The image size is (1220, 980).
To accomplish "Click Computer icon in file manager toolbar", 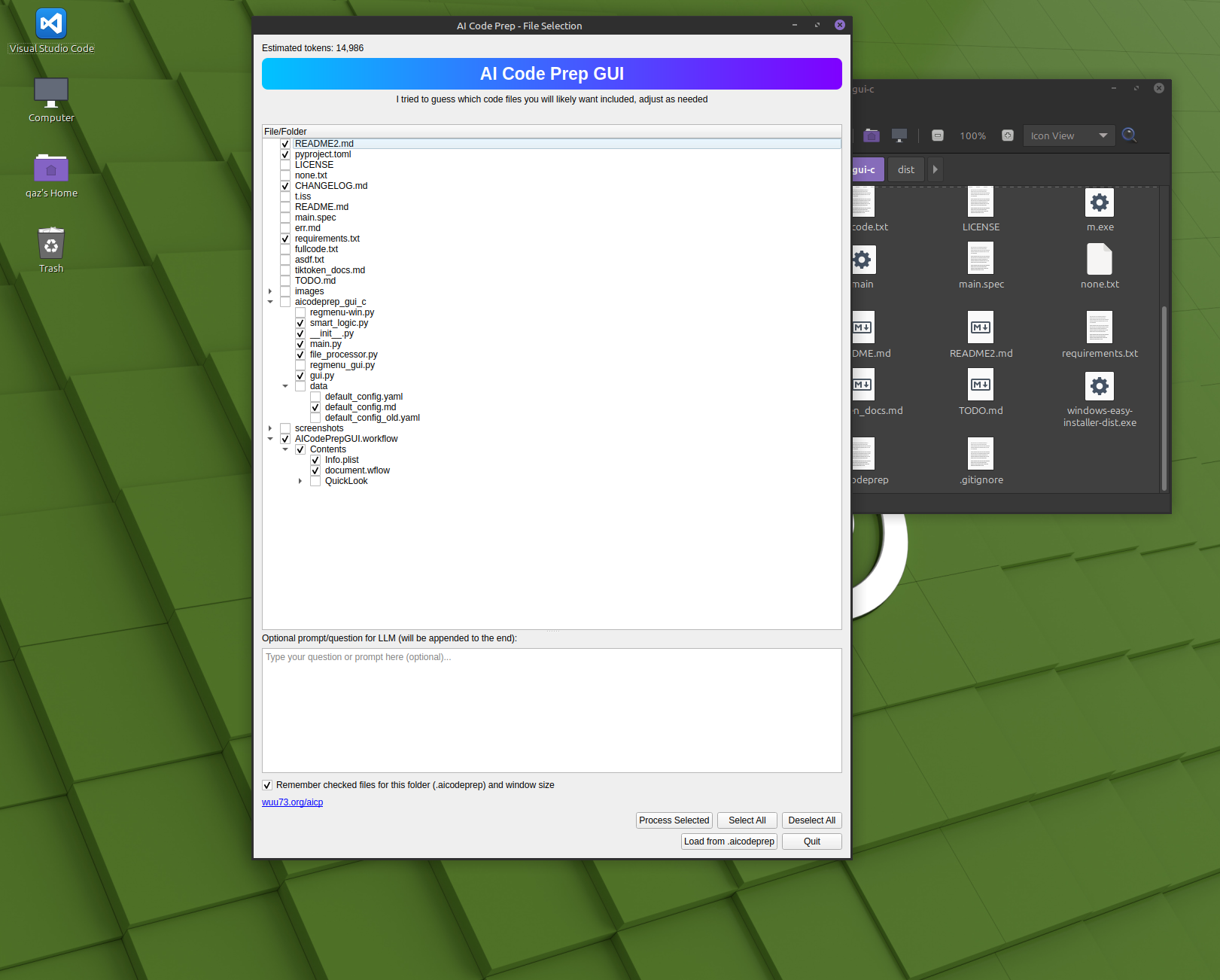I will 899,135.
